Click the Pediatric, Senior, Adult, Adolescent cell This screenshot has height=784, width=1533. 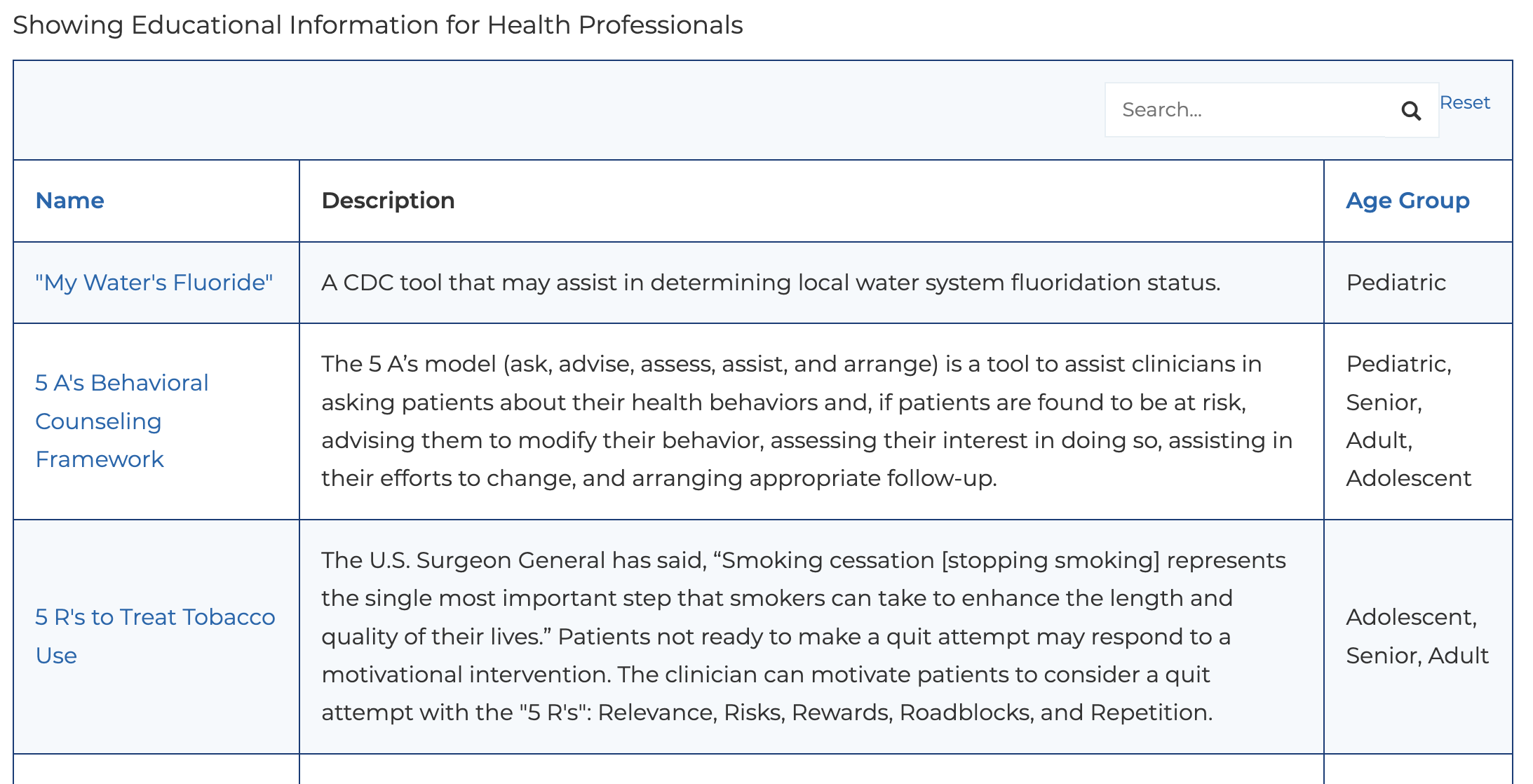1408,421
